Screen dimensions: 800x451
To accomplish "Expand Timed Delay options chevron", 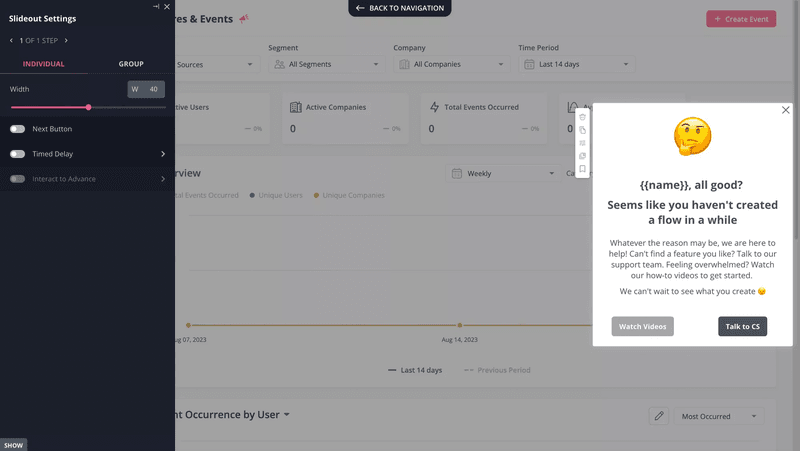I will (163, 154).
